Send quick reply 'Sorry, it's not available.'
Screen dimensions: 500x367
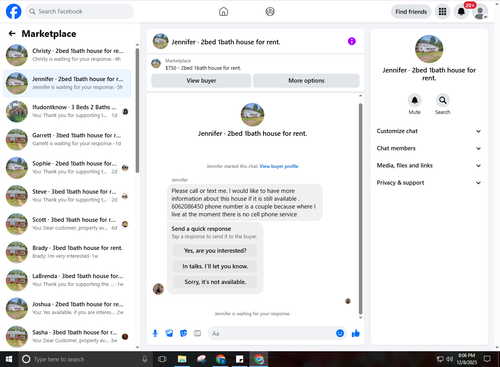pos(215,282)
